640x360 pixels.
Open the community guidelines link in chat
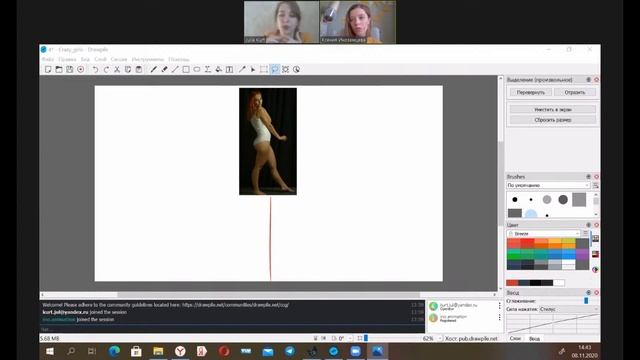tap(236, 305)
